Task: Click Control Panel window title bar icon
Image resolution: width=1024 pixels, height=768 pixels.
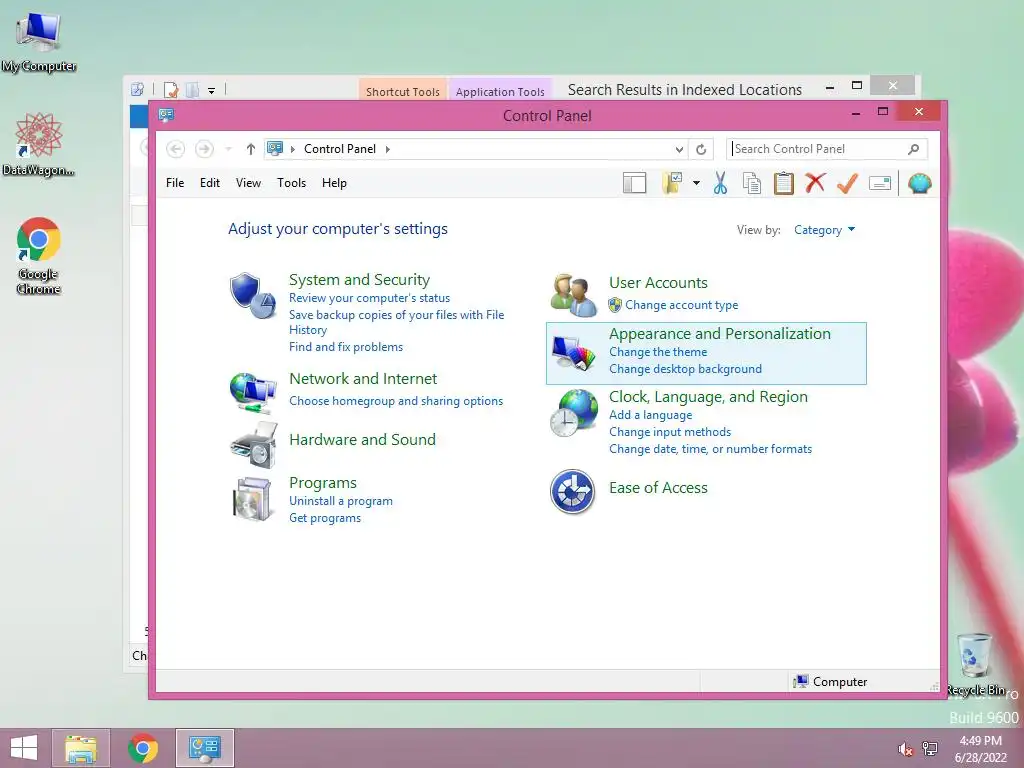Action: [166, 116]
